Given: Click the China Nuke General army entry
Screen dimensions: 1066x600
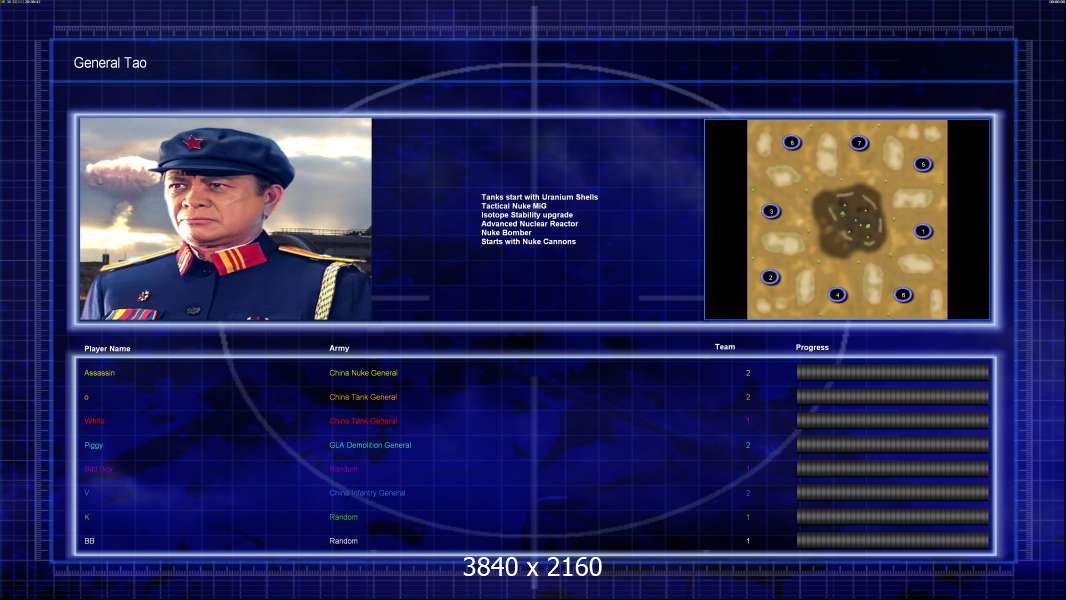Looking at the screenshot, I should 364,373.
